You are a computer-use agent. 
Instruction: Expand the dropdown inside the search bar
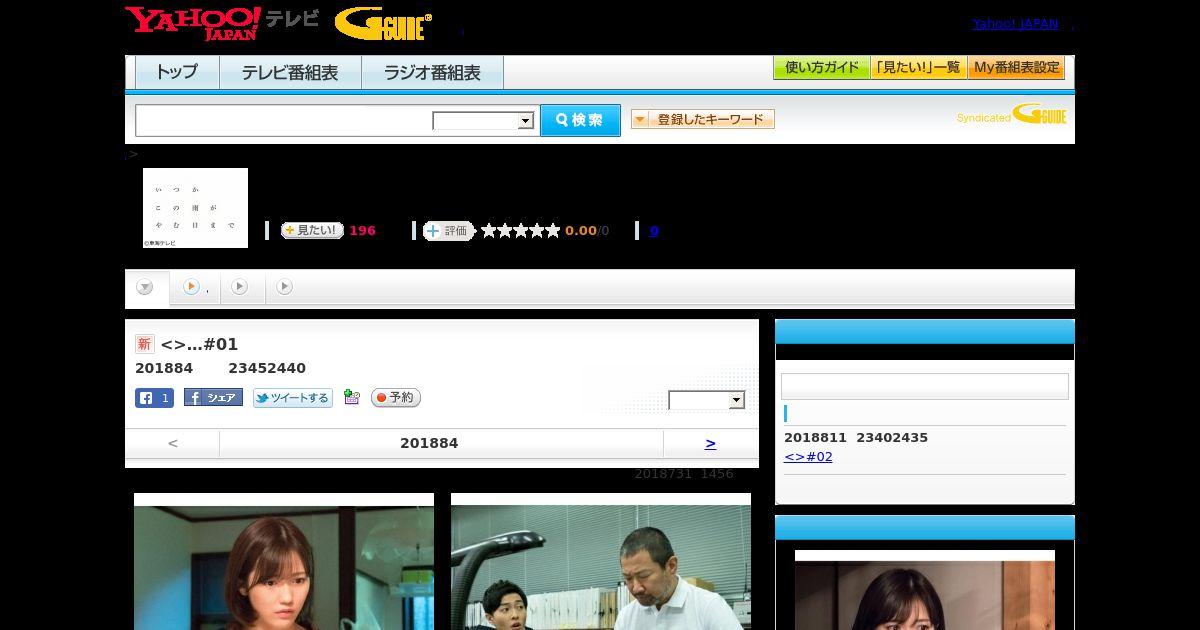pyautogui.click(x=484, y=121)
